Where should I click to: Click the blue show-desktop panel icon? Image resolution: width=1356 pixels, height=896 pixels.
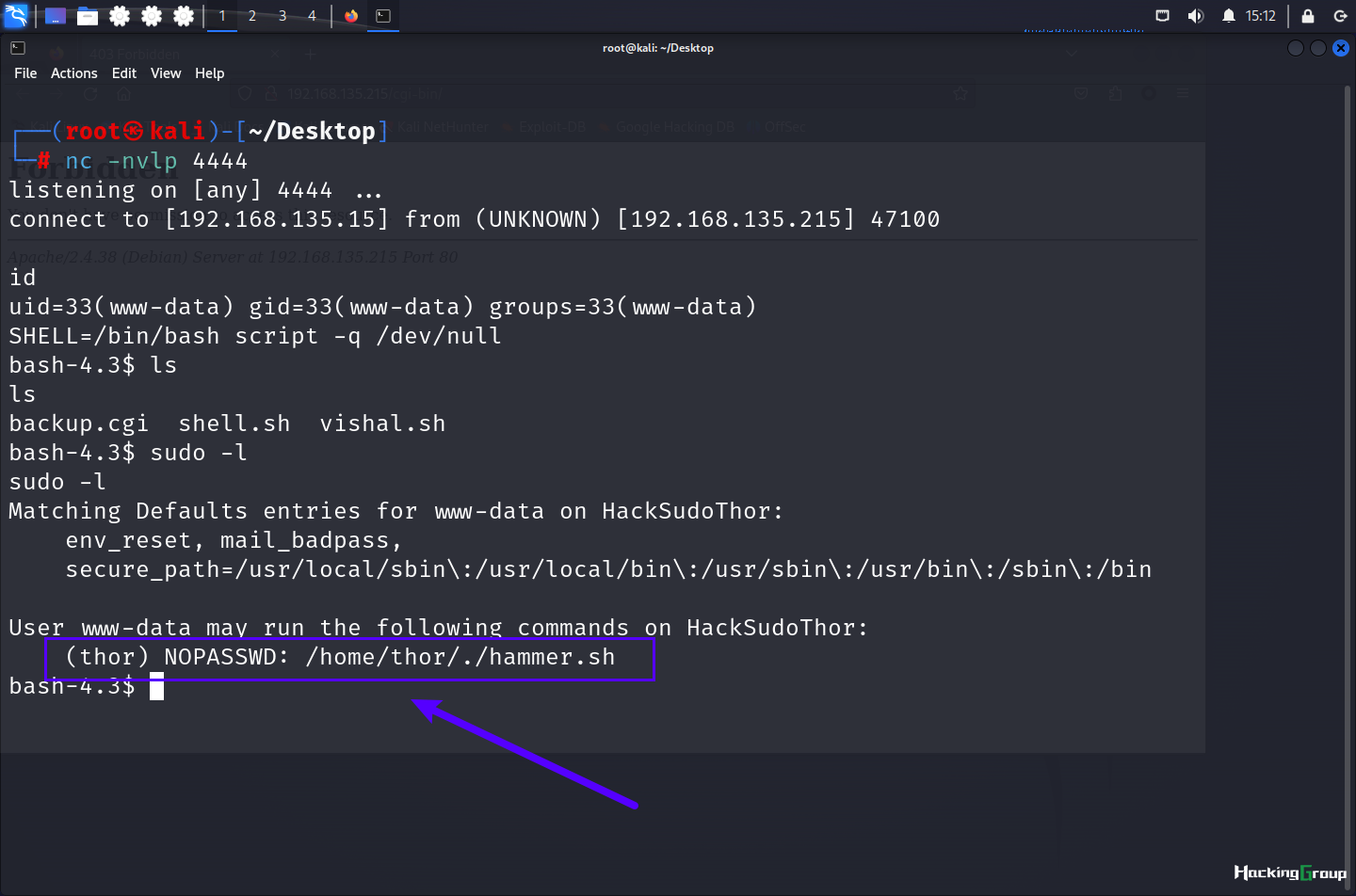pos(56,16)
